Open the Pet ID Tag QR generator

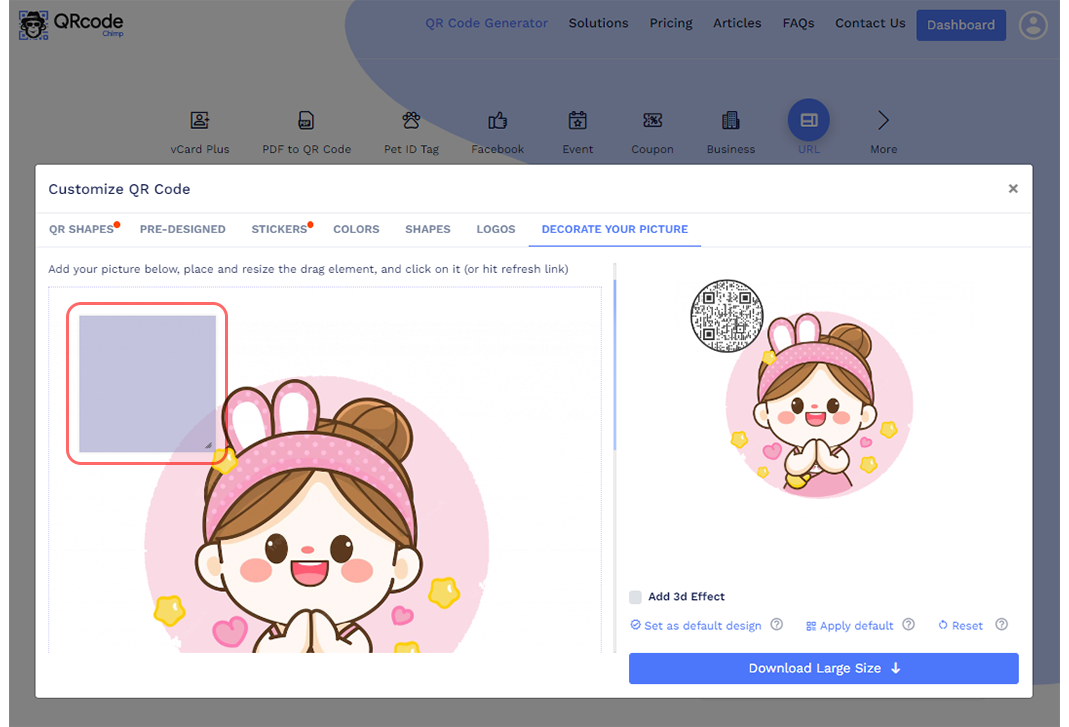pos(411,119)
